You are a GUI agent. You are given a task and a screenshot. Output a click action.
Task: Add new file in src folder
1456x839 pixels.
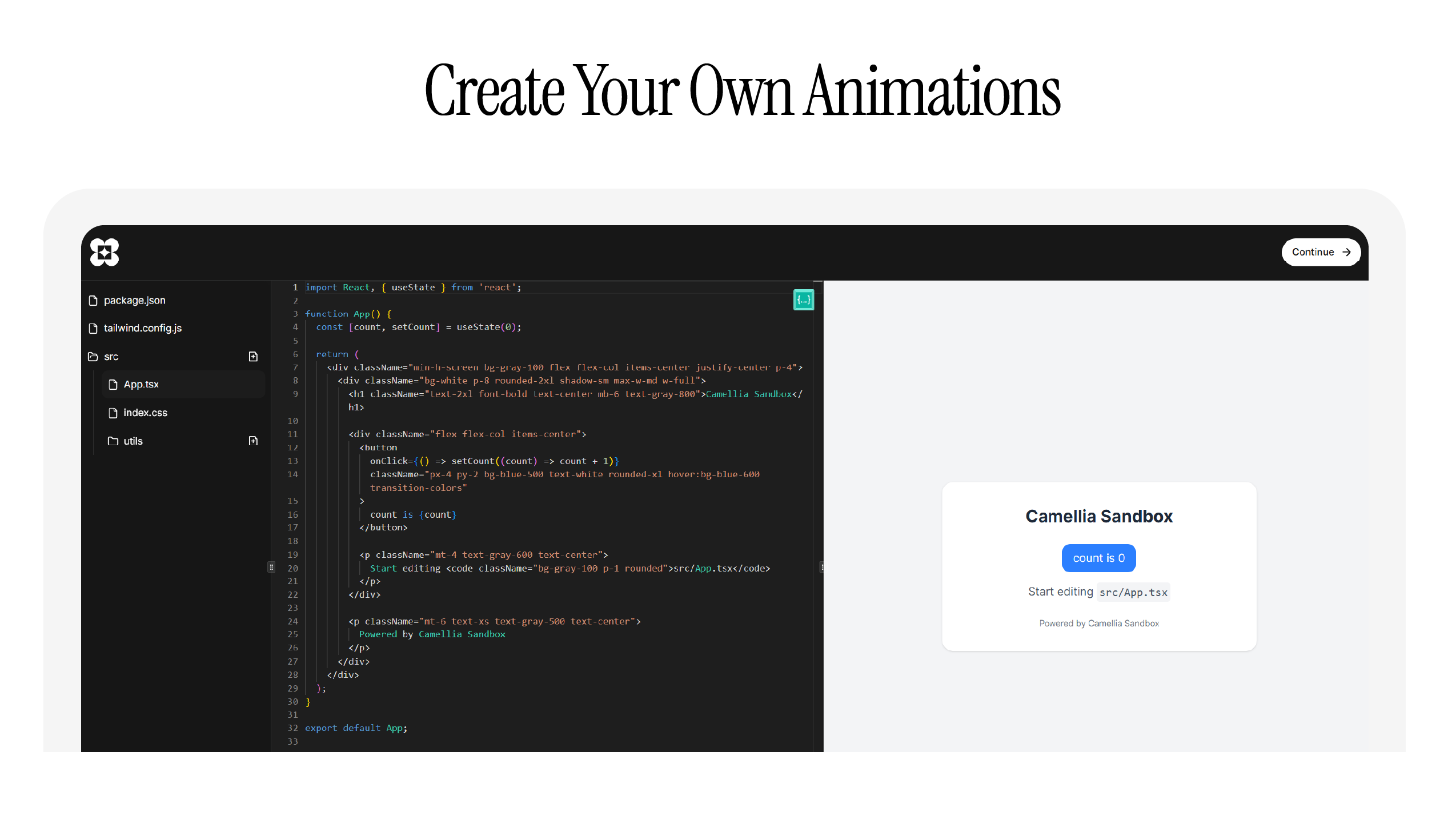point(252,357)
